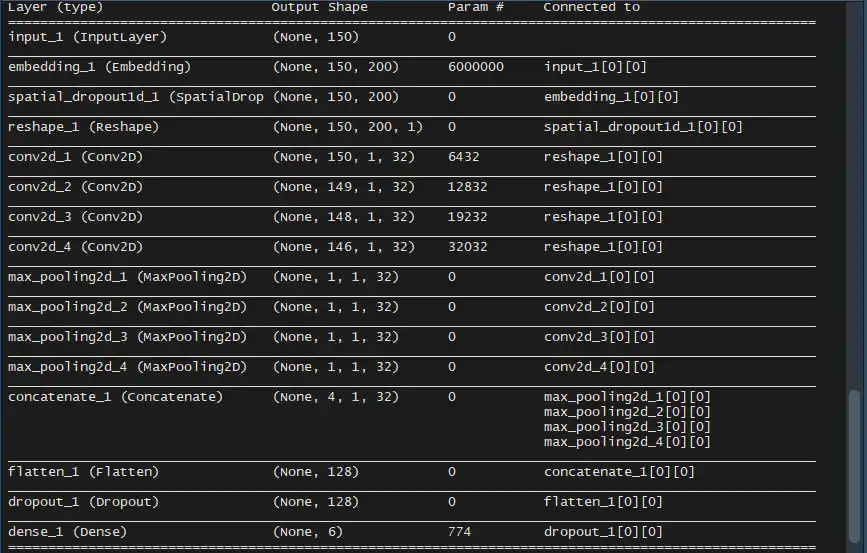Click the 19232 parameter count

(x=468, y=217)
